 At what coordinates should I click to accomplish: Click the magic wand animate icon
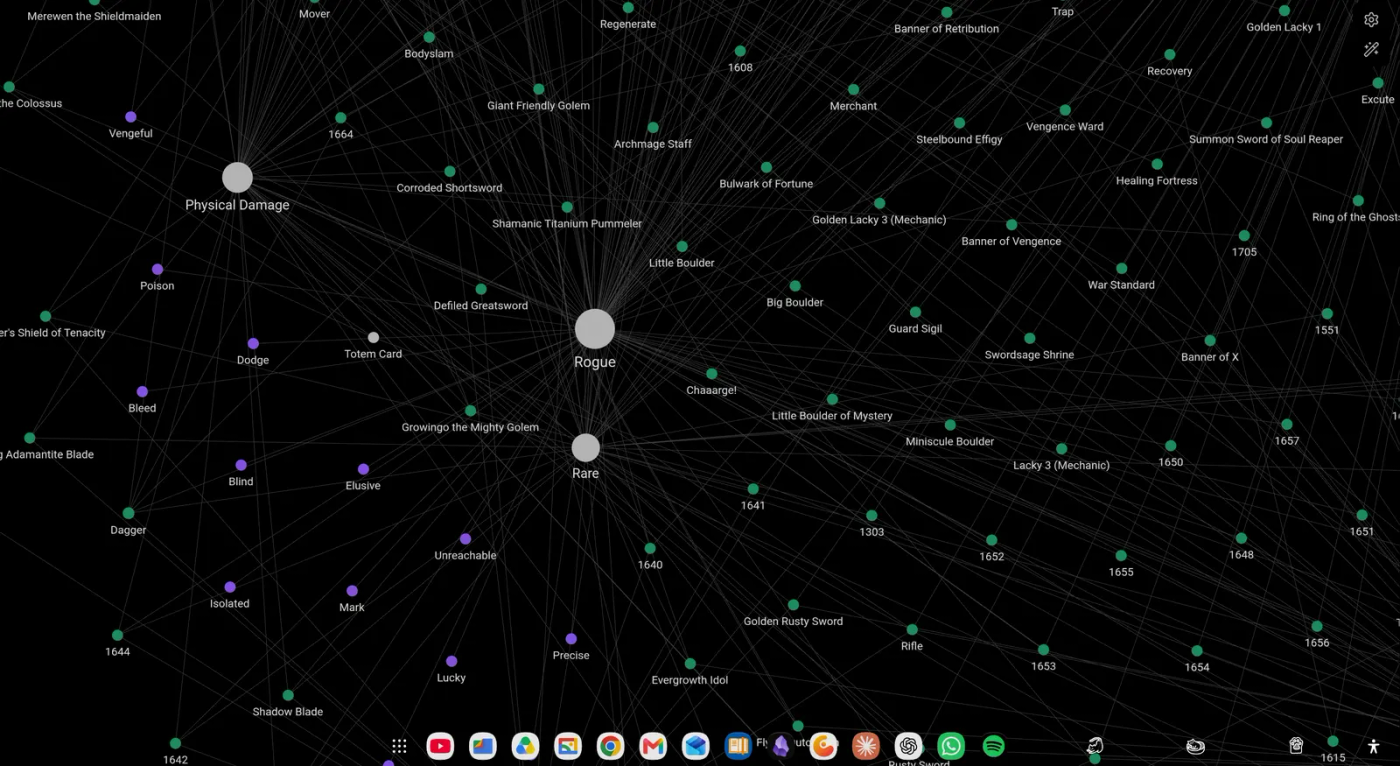click(x=1371, y=49)
